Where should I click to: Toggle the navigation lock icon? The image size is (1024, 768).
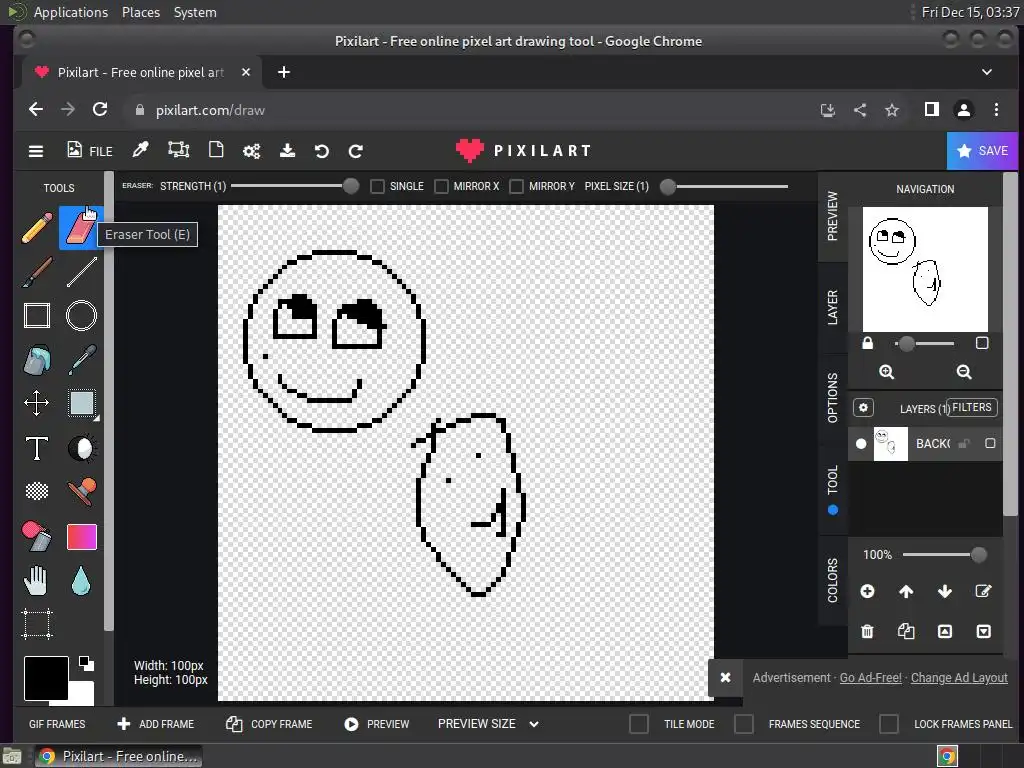click(x=867, y=343)
